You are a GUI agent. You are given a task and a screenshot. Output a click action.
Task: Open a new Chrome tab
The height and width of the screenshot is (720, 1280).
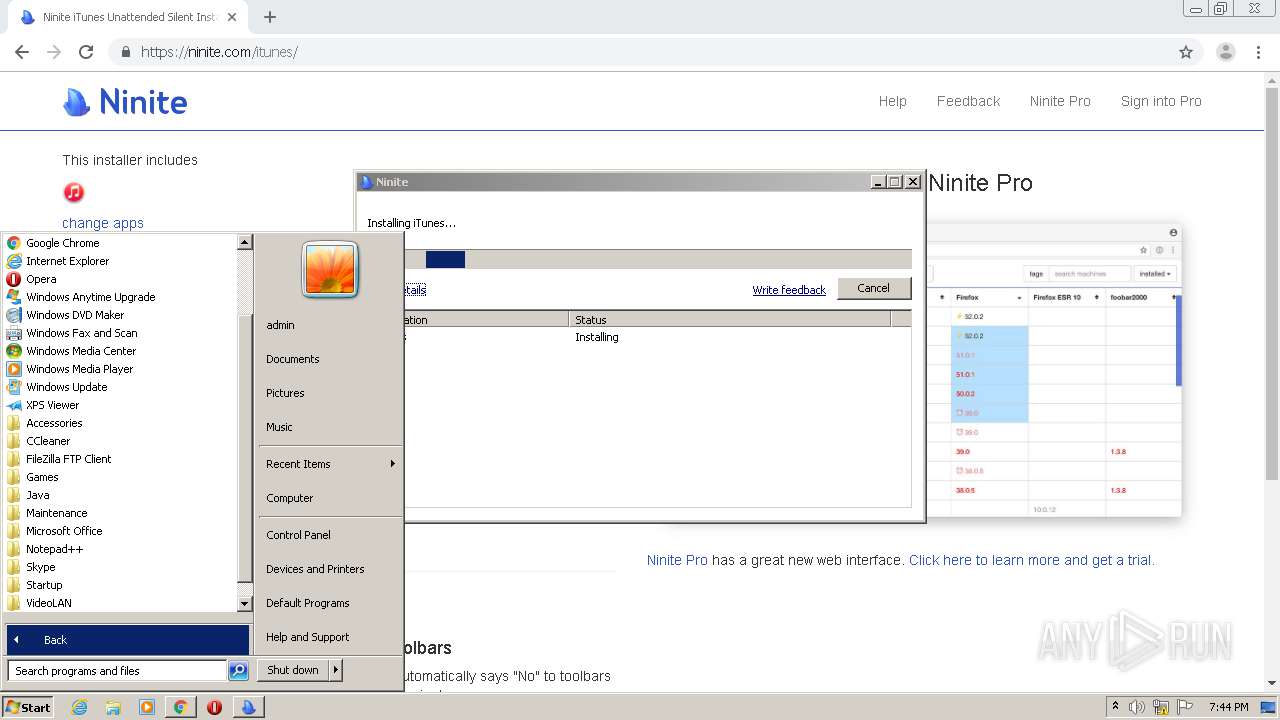[x=269, y=17]
